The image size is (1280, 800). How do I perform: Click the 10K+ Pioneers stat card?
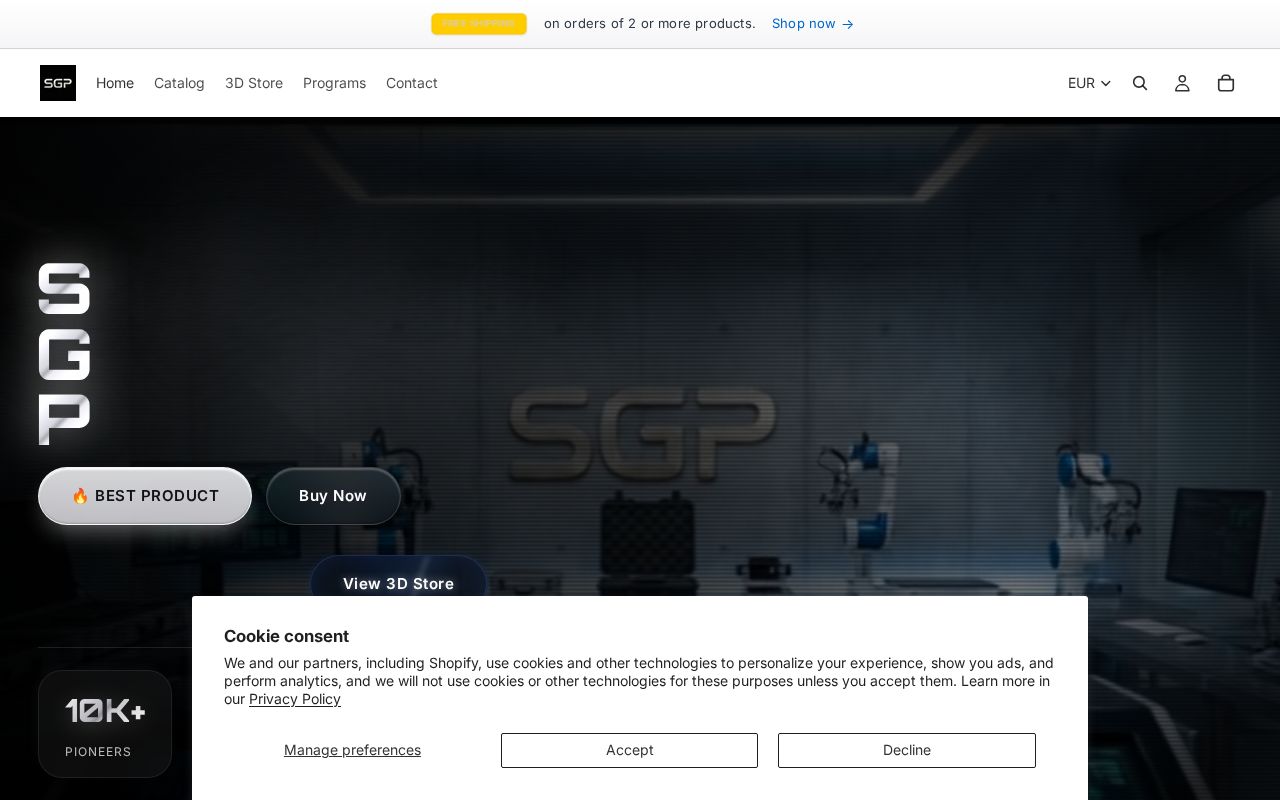coord(105,724)
